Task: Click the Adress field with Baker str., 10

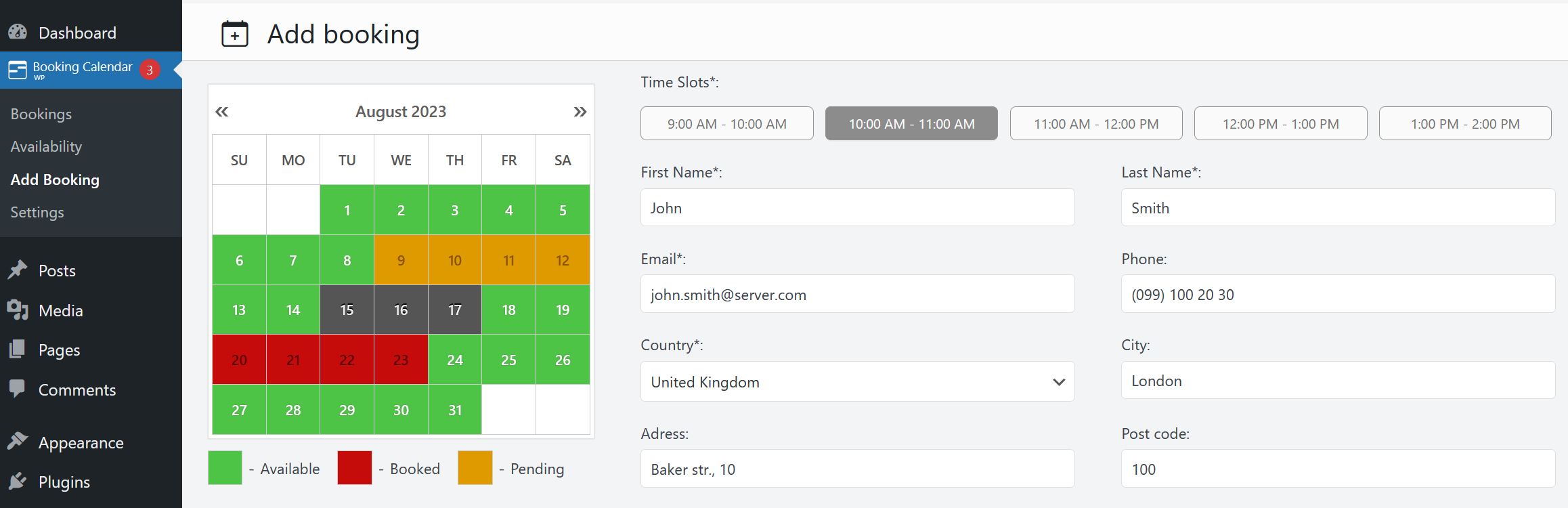Action: point(858,469)
